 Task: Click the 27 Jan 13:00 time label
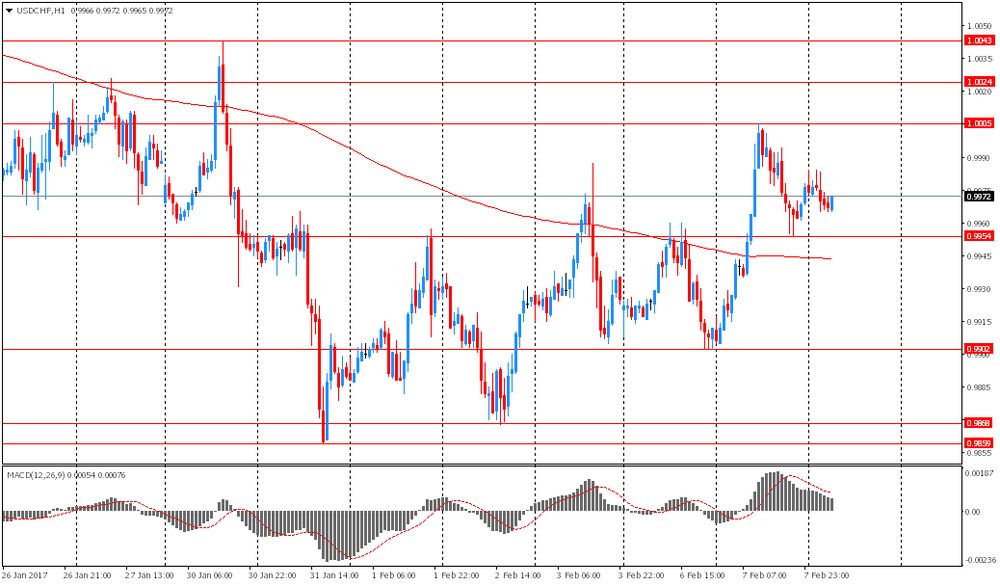click(x=149, y=575)
